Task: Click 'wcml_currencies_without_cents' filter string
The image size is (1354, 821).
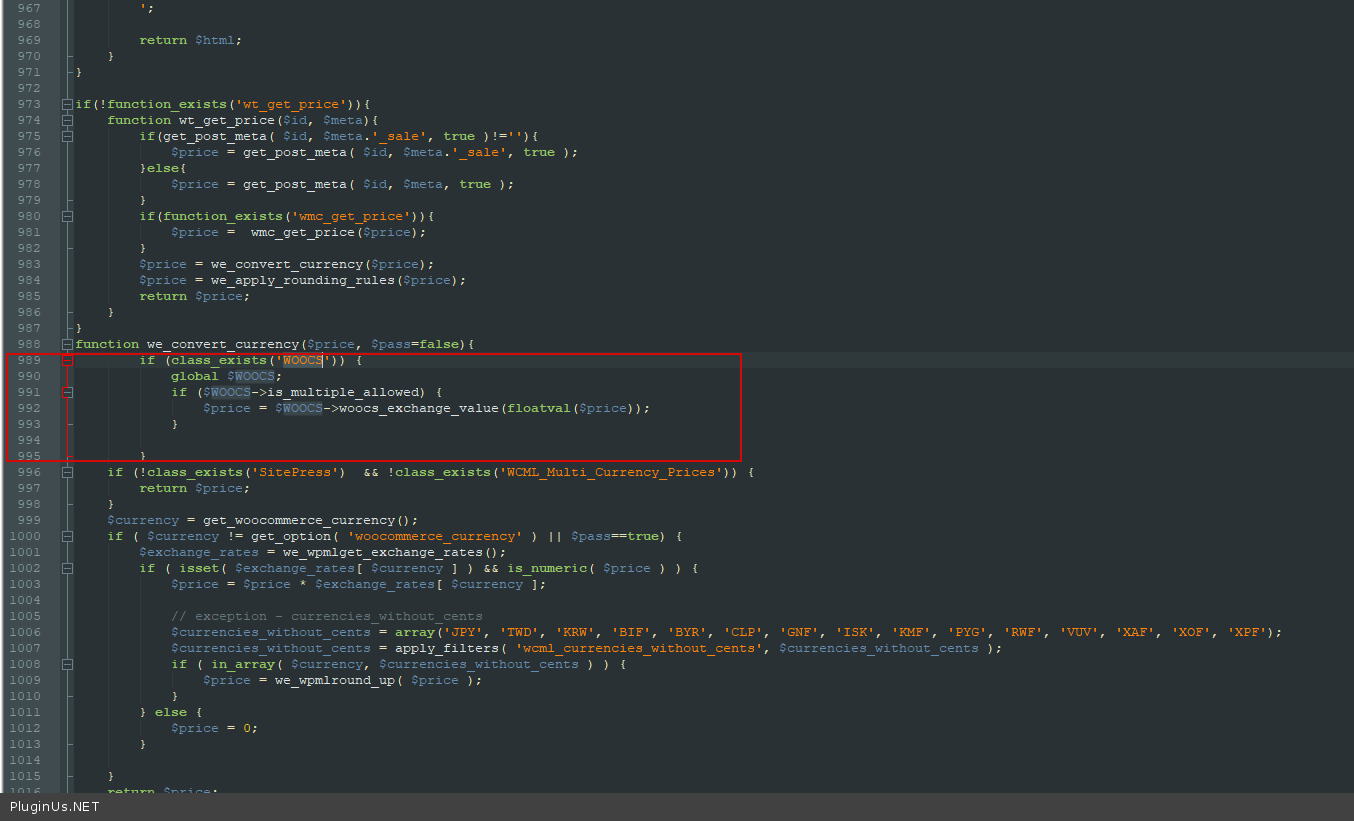Action: pyautogui.click(x=639, y=648)
